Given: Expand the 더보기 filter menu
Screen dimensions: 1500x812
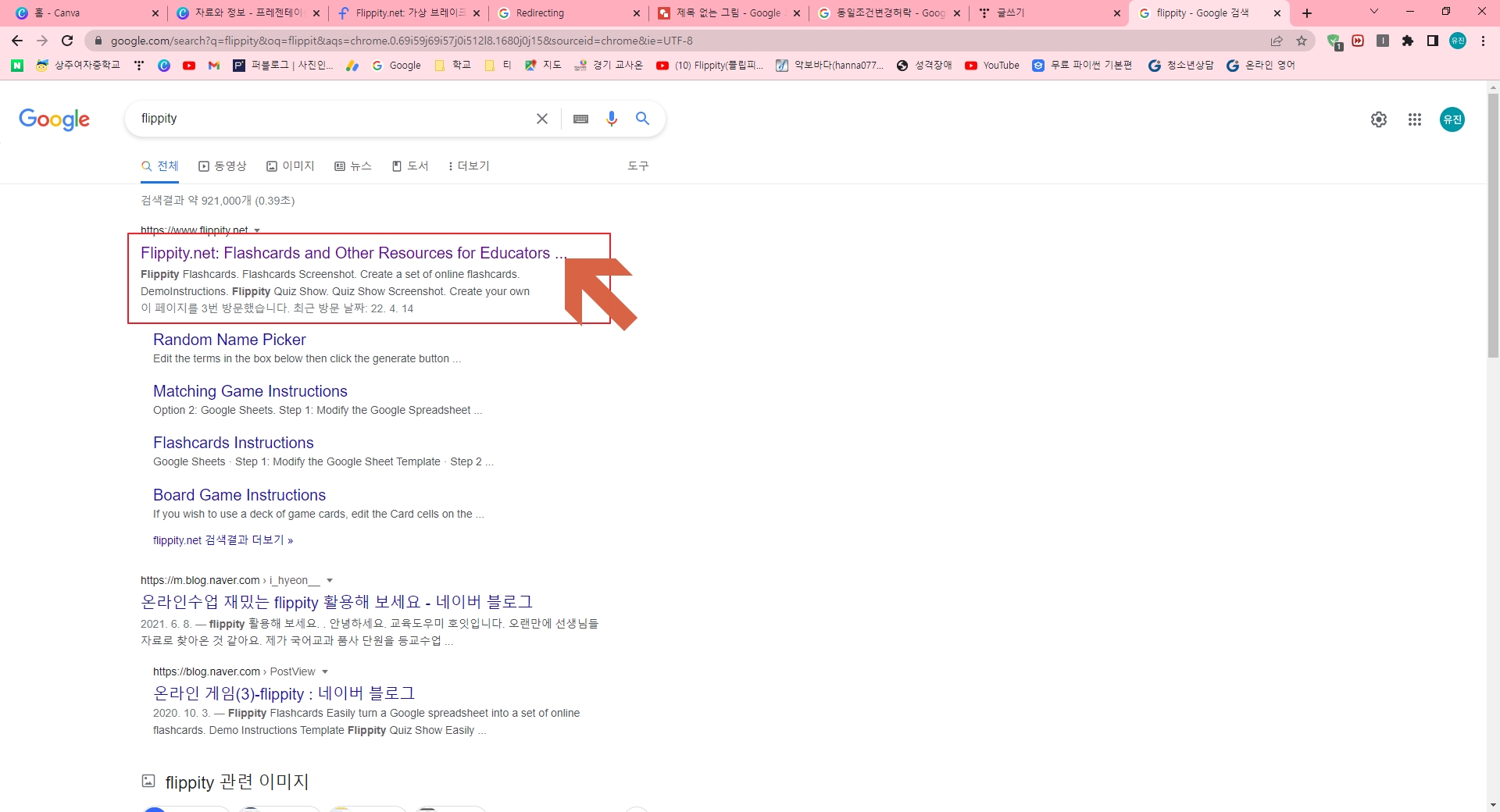Looking at the screenshot, I should 469,166.
